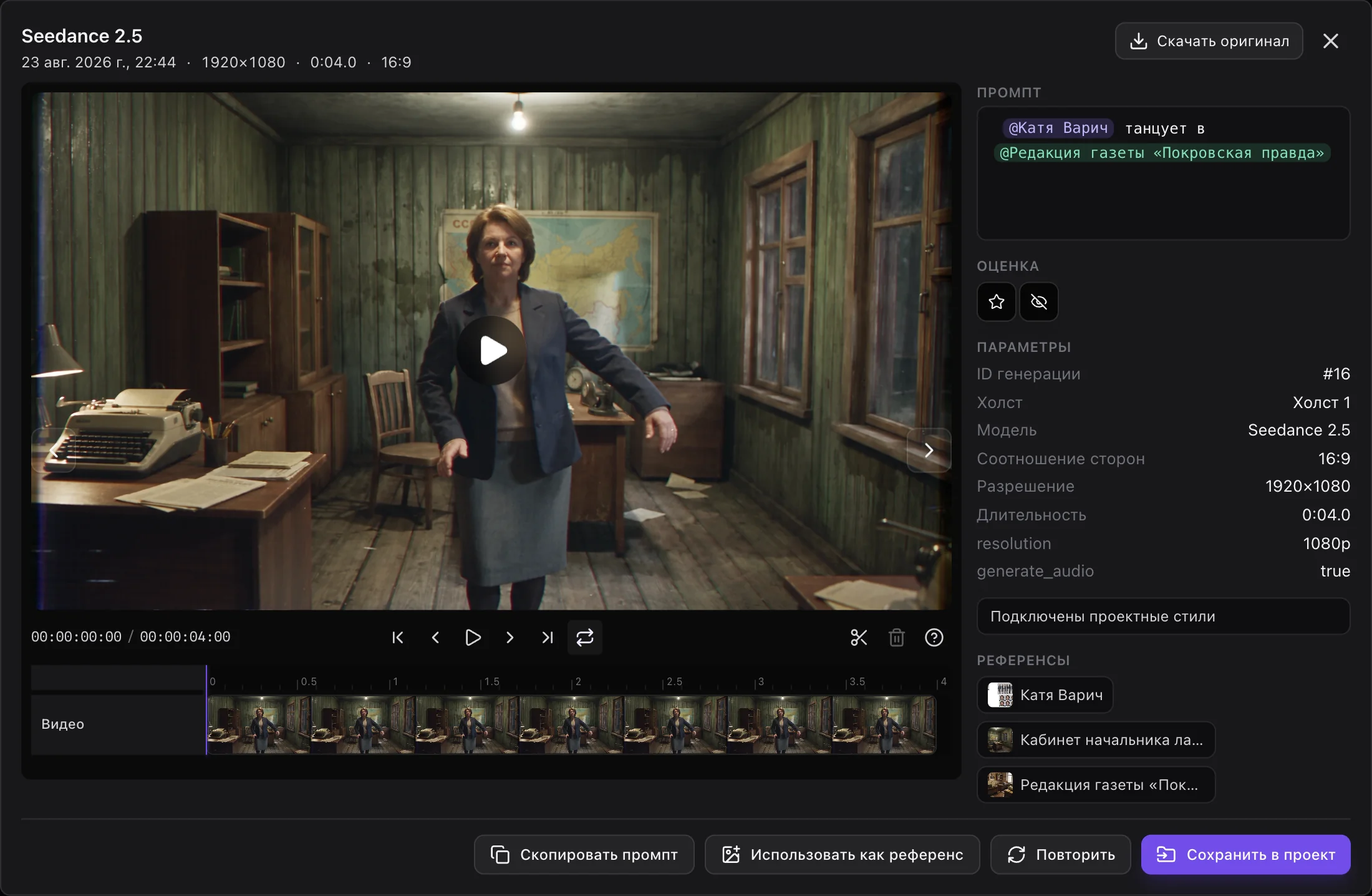Screen dimensions: 1372x896
Task: Click Подключены проектные стили box
Action: coord(1164,616)
